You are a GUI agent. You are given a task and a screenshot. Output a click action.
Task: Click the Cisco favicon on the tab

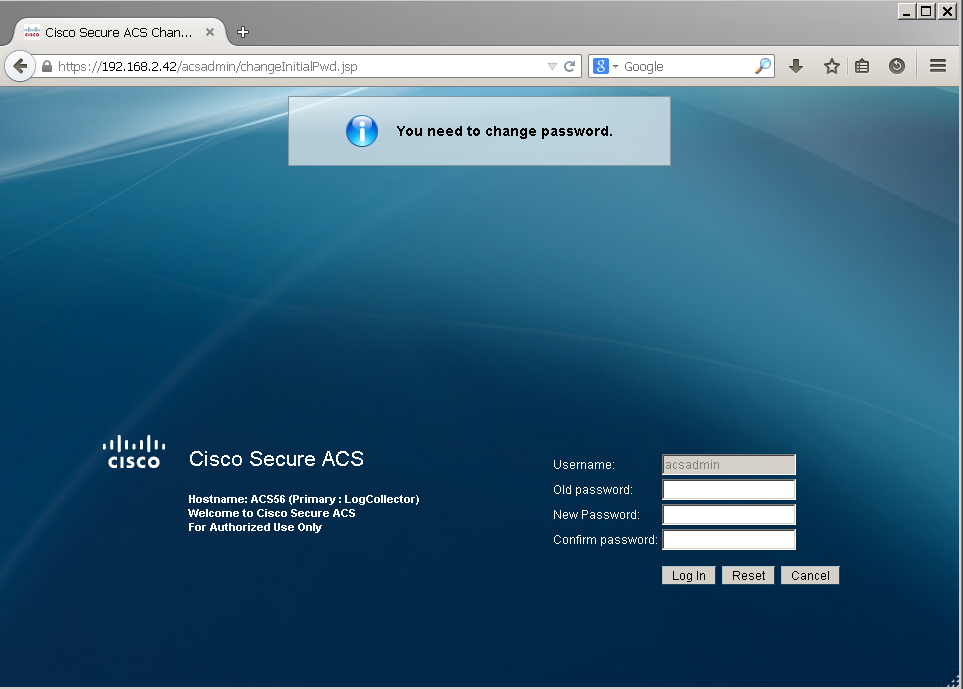(x=32, y=32)
